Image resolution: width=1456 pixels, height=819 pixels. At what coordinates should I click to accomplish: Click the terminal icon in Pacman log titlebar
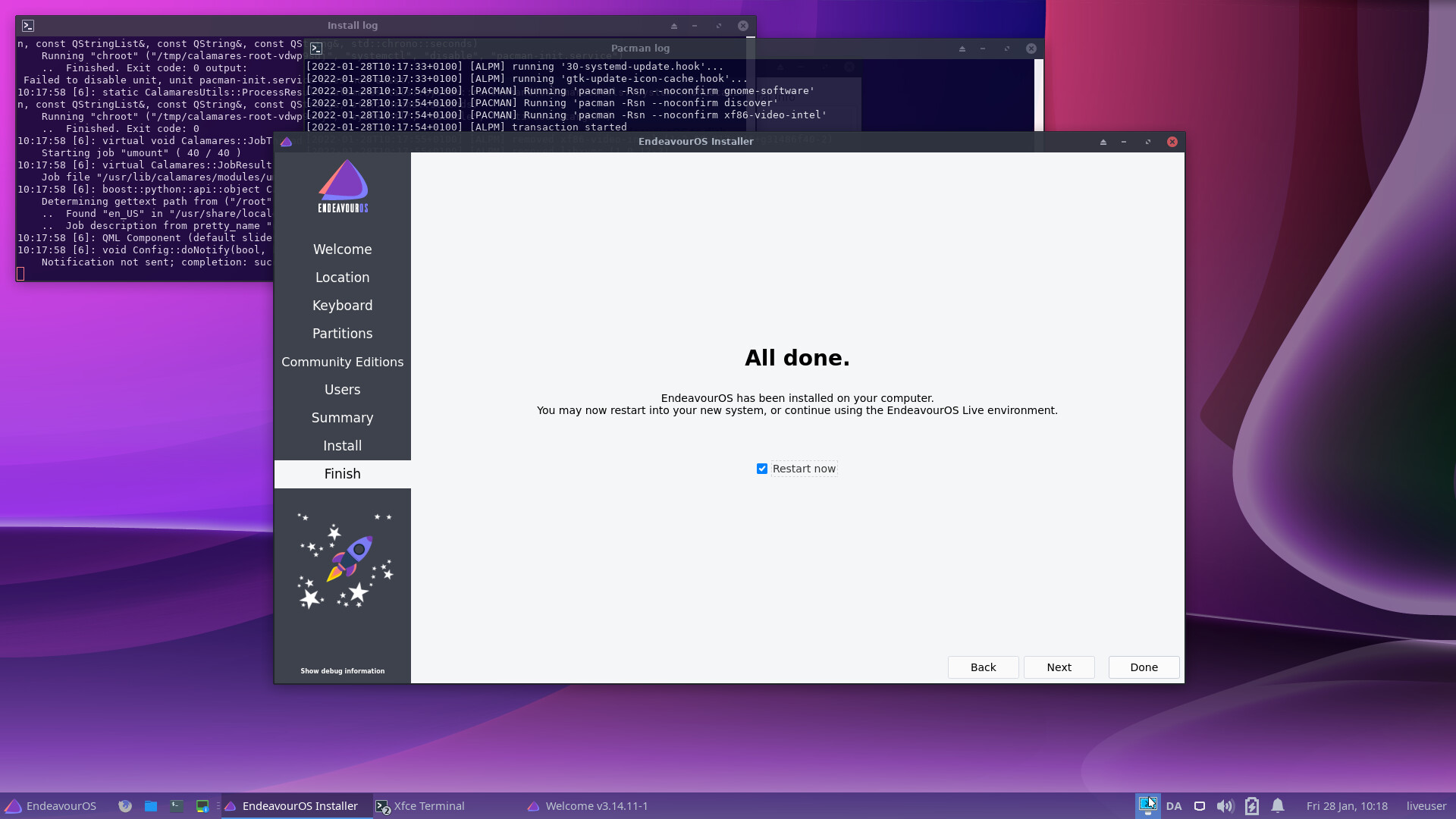click(316, 49)
